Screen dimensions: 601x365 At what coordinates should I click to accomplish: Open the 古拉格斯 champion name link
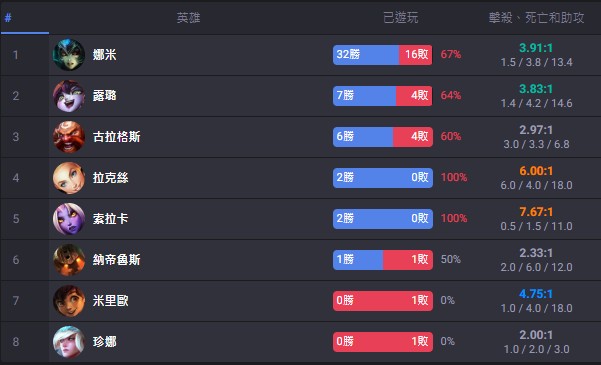pos(117,136)
